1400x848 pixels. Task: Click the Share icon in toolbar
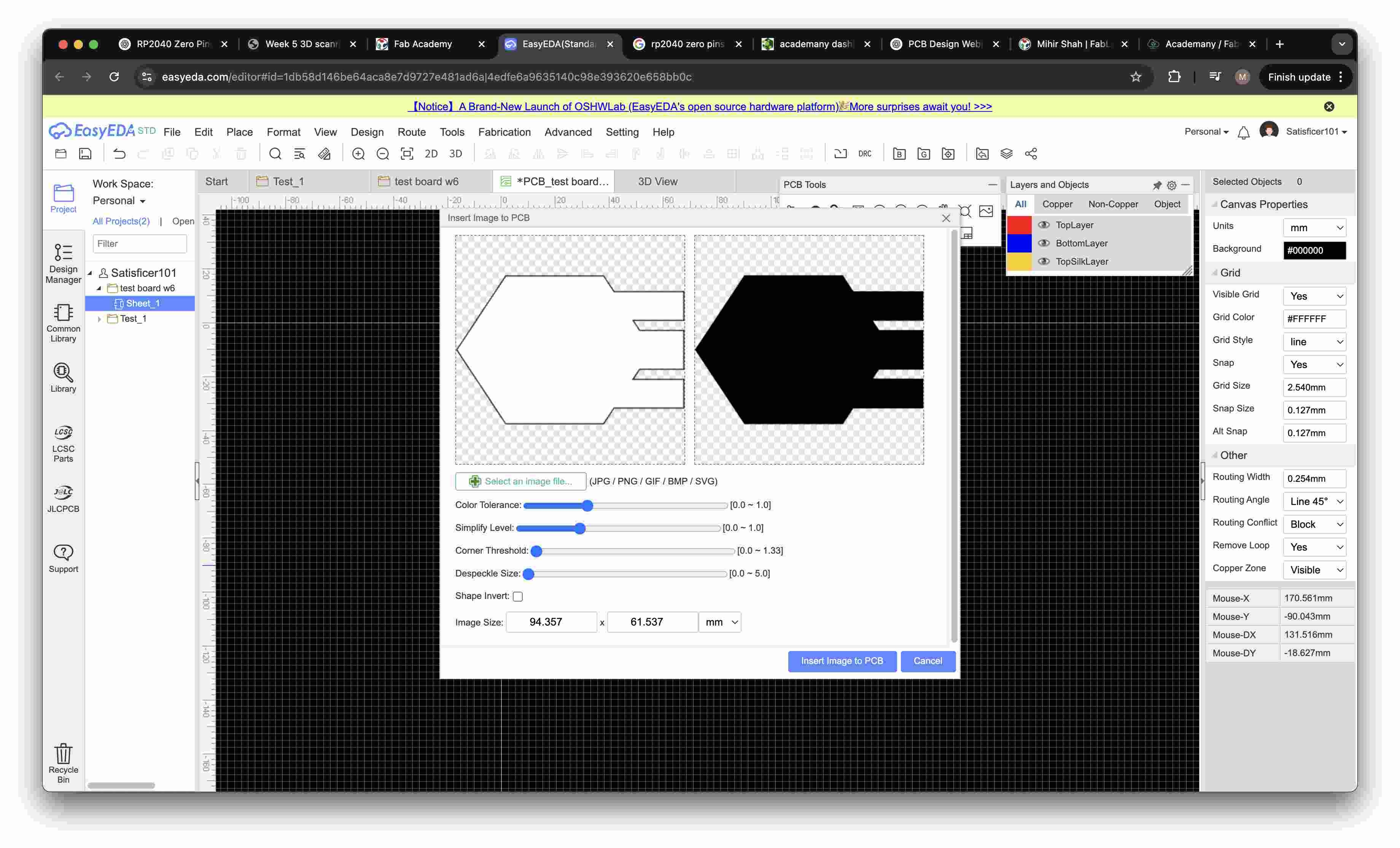click(1031, 153)
